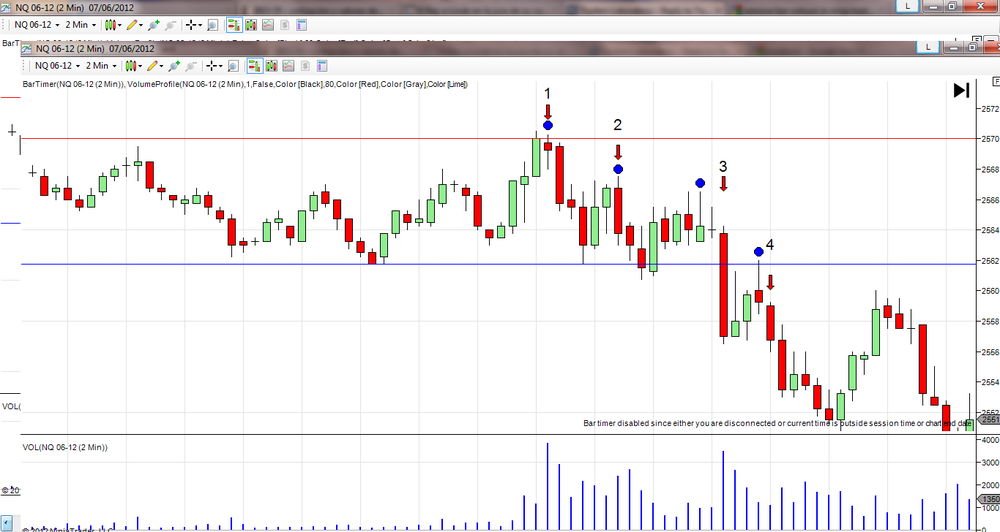Click the VOL(NQ 06-12 (2 Min)) panel label
1000x532 pixels.
[x=65, y=447]
